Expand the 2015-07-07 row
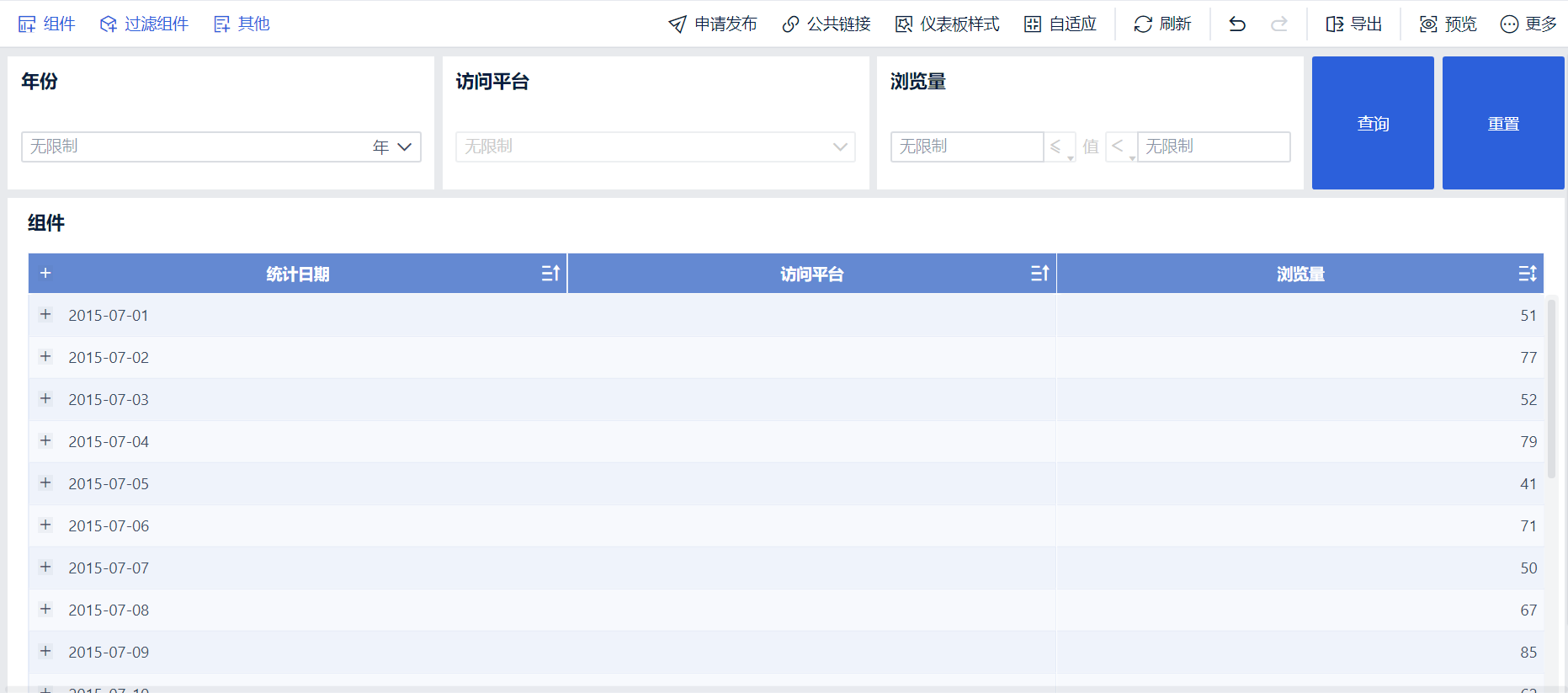The height and width of the screenshot is (693, 1568). coord(45,567)
